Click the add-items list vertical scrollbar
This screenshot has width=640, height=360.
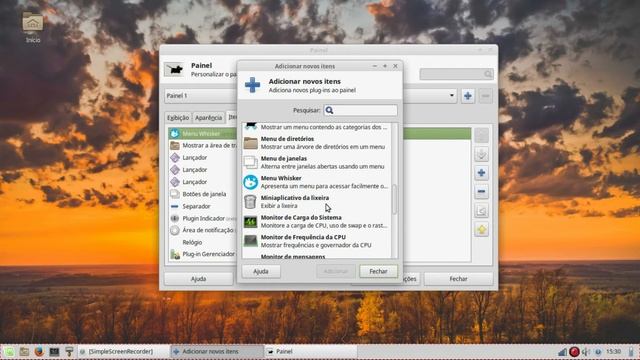point(394,199)
